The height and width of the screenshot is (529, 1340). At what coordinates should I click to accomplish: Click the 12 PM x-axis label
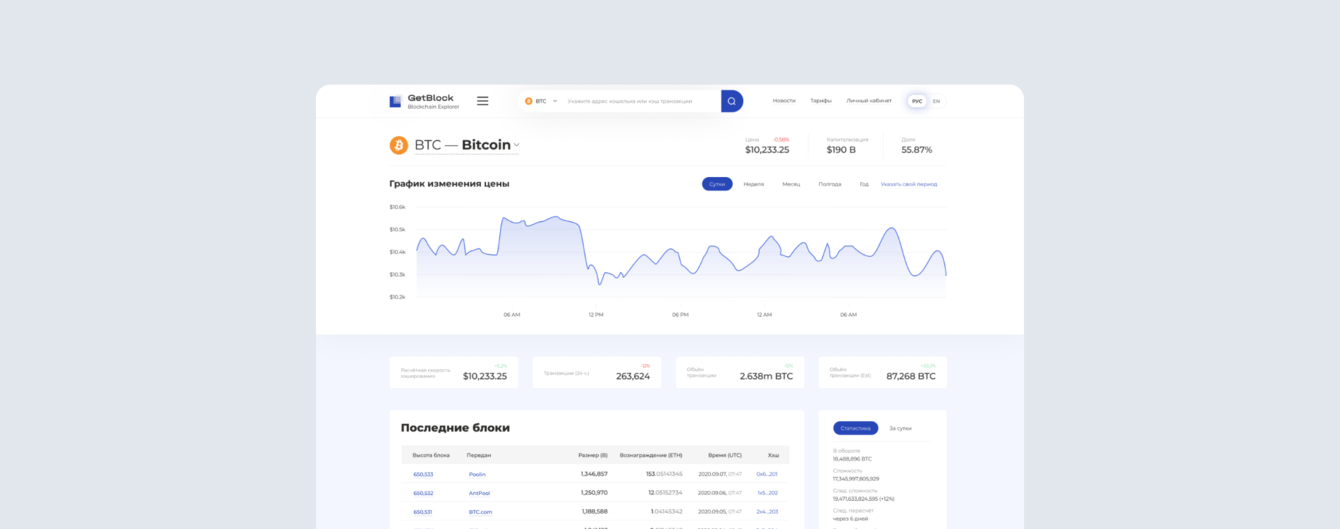click(596, 315)
